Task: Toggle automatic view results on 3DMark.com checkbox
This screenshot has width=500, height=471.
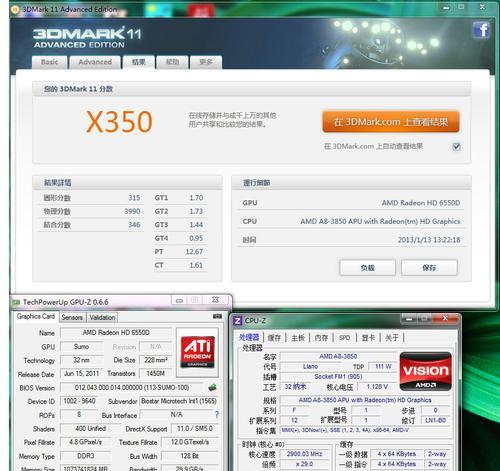Action: tap(456, 146)
